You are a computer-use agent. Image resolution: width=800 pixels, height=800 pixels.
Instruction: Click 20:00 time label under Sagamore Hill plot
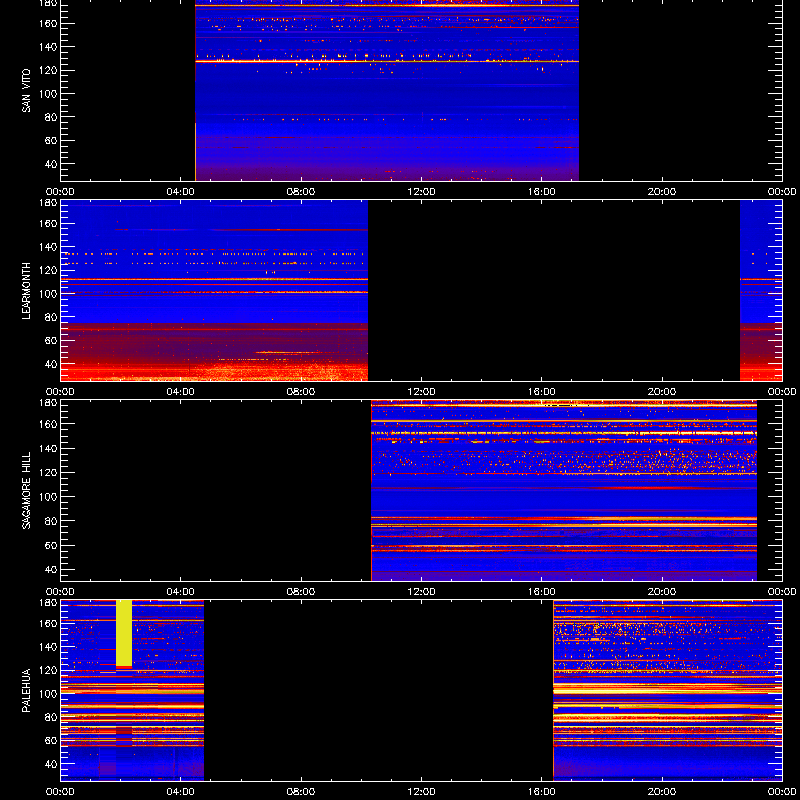pyautogui.click(x=662, y=592)
